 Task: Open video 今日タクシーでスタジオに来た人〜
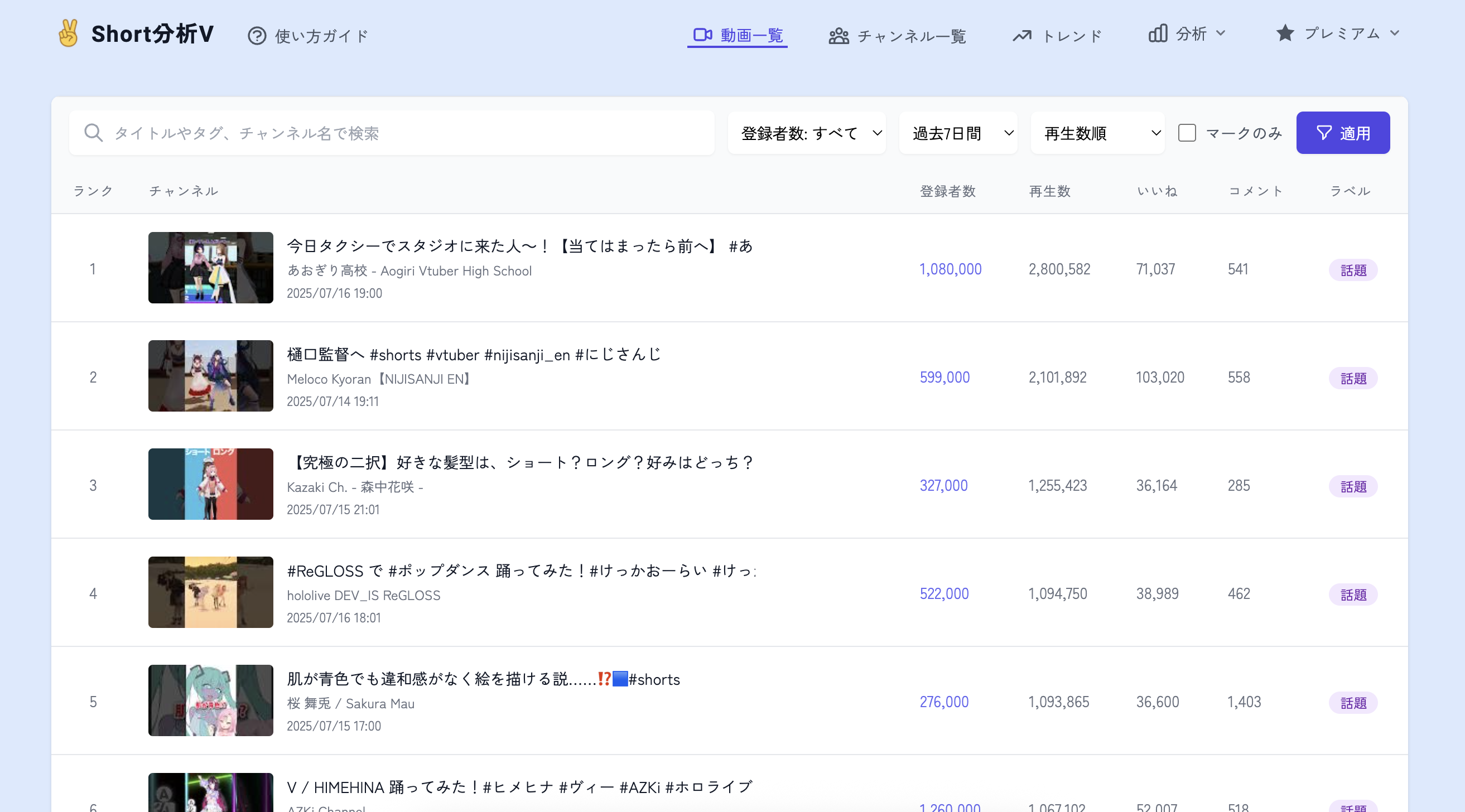point(520,246)
